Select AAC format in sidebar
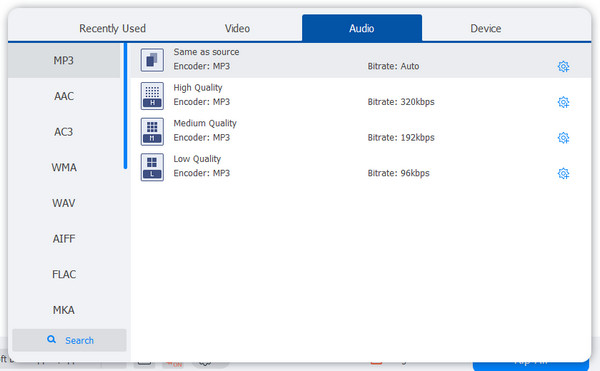This screenshot has height=371, width=600. point(64,96)
